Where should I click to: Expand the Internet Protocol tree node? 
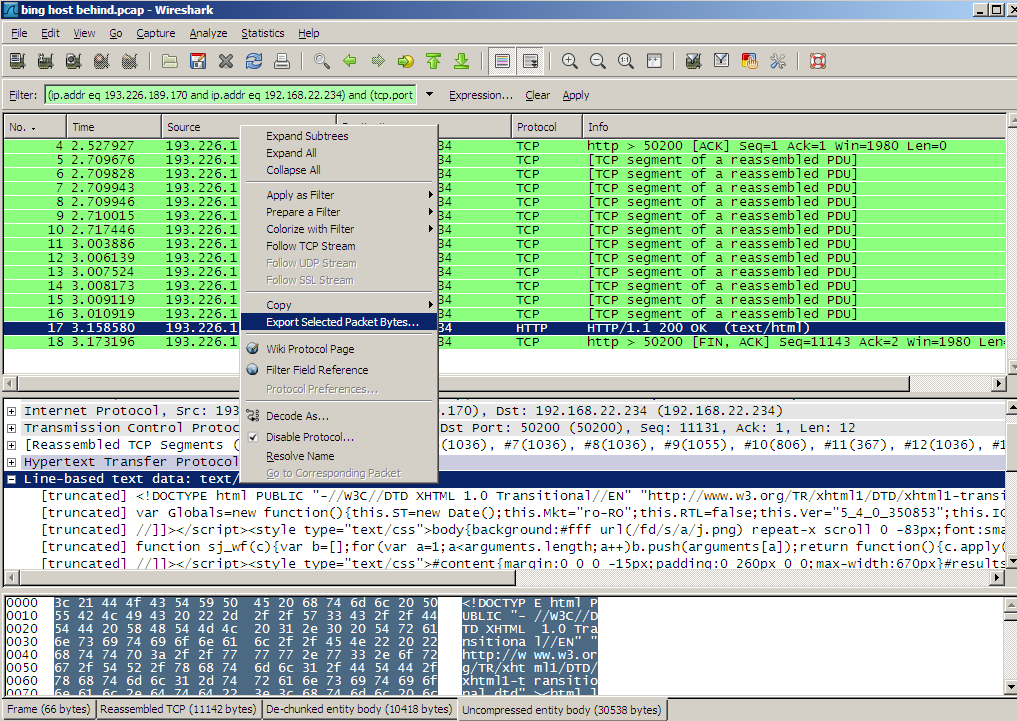coord(12,411)
